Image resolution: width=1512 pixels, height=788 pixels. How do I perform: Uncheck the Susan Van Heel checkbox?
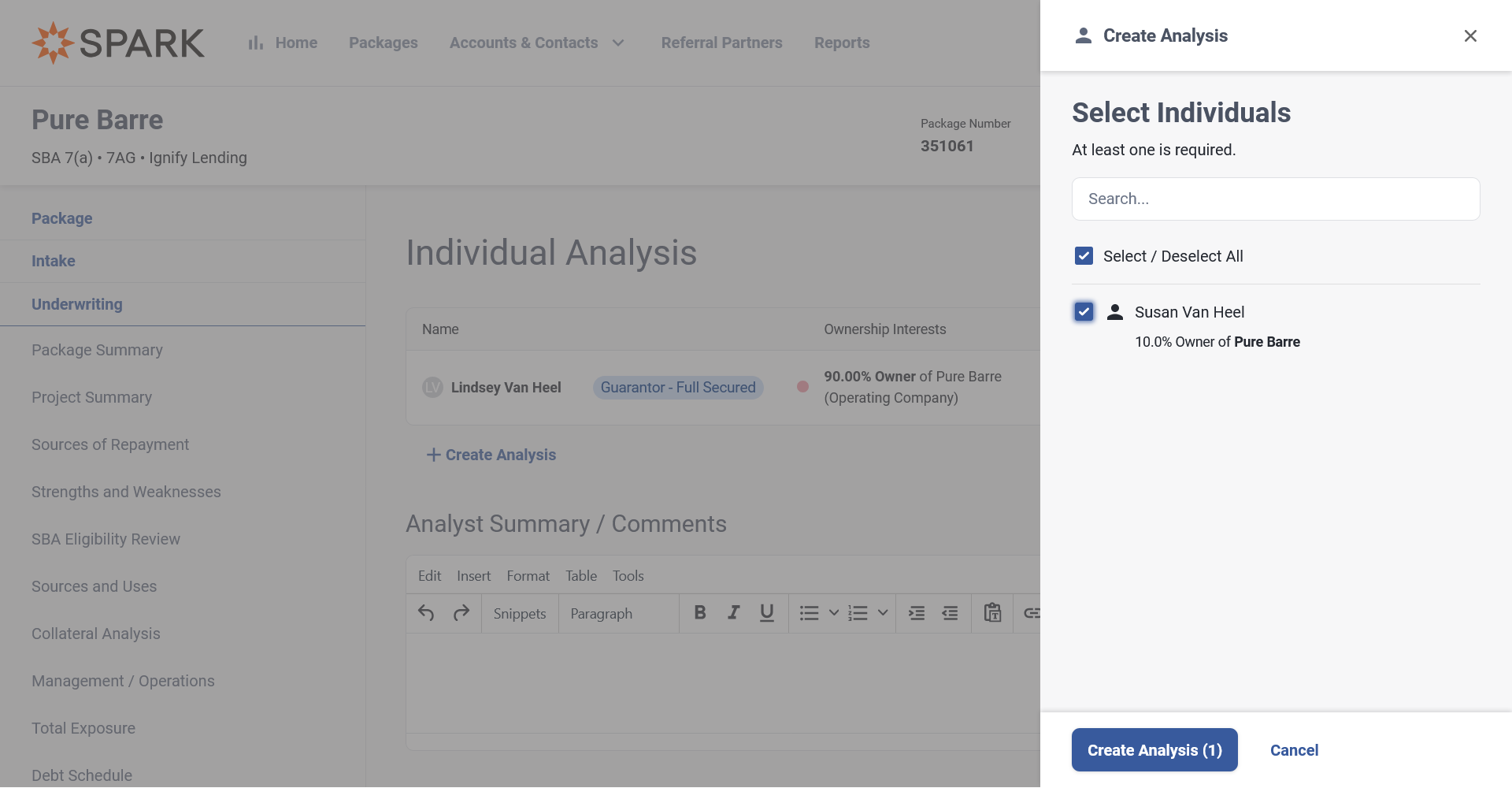pyautogui.click(x=1084, y=312)
